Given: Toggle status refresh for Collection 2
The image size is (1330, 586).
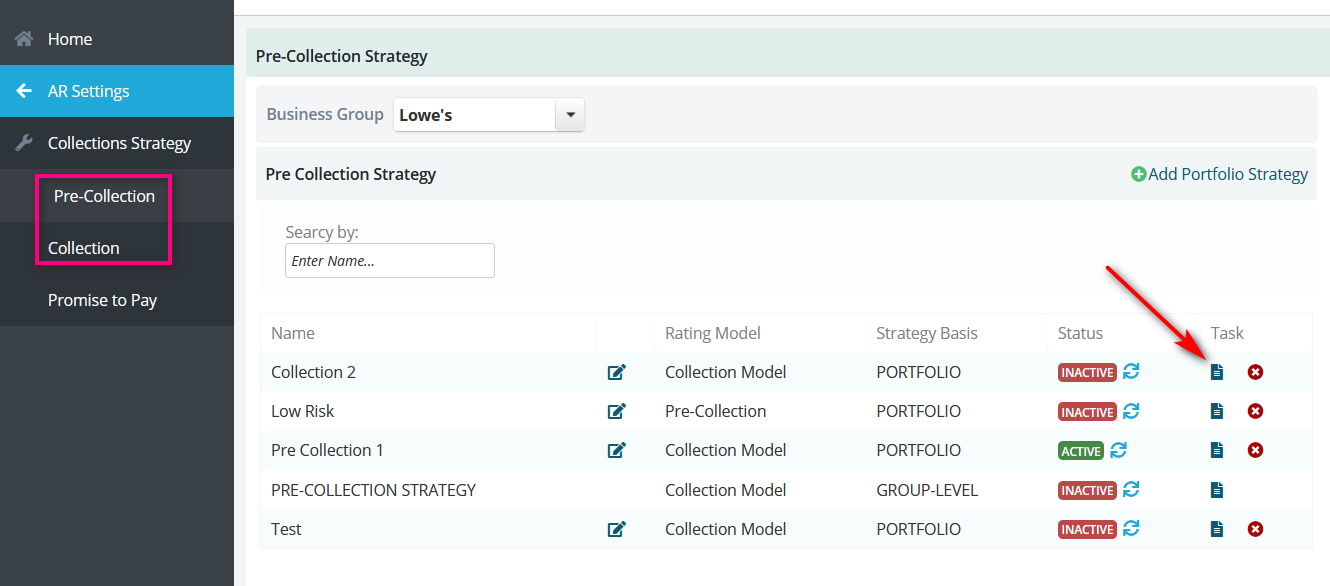Looking at the screenshot, I should pos(1131,371).
